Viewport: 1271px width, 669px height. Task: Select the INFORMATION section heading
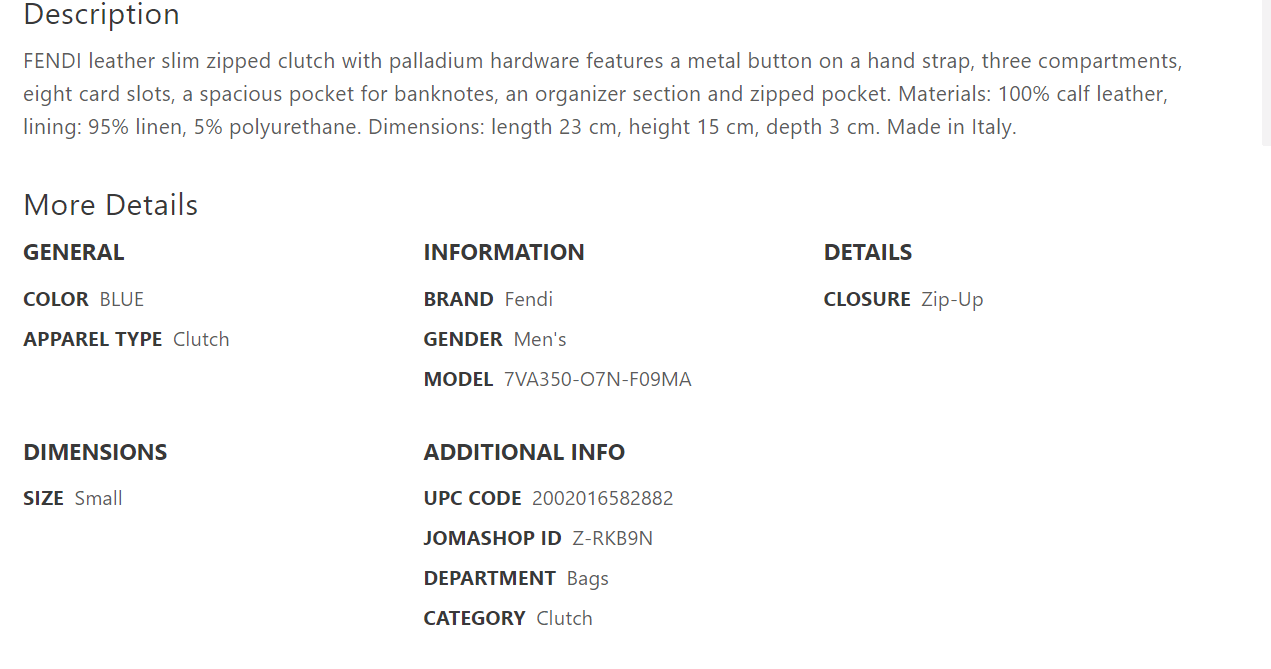[x=504, y=252]
